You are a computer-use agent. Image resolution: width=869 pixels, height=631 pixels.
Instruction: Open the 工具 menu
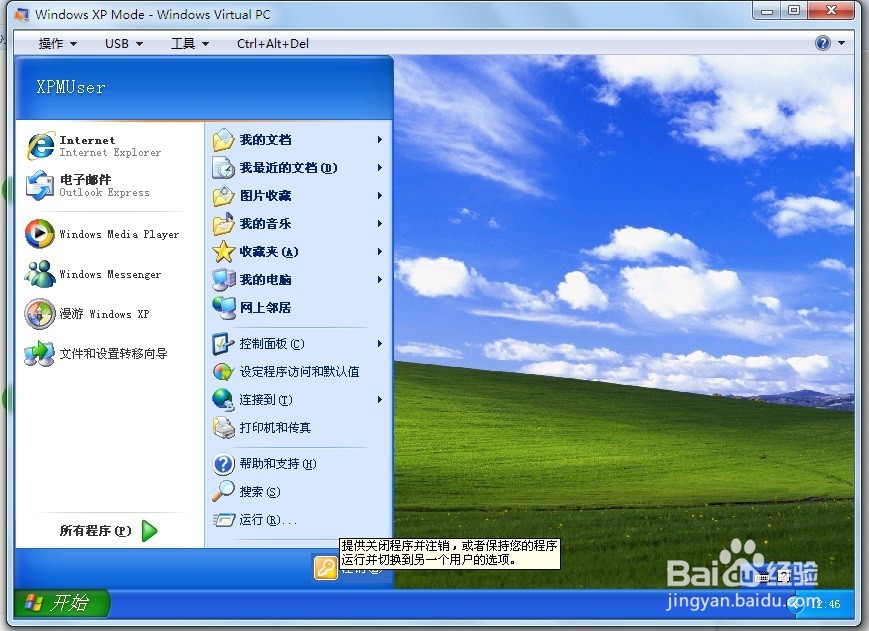190,43
